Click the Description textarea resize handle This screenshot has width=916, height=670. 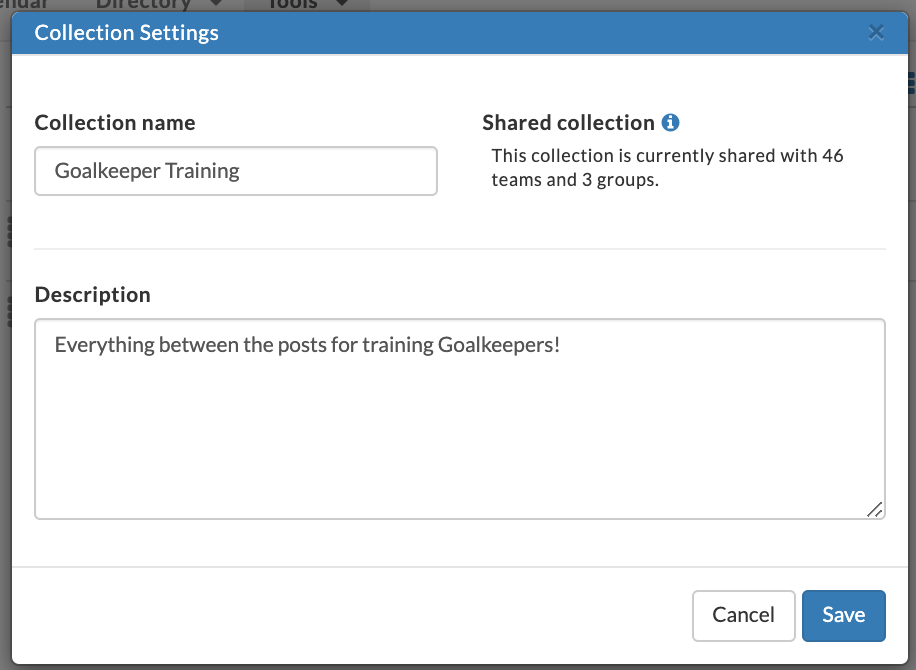[x=875, y=509]
